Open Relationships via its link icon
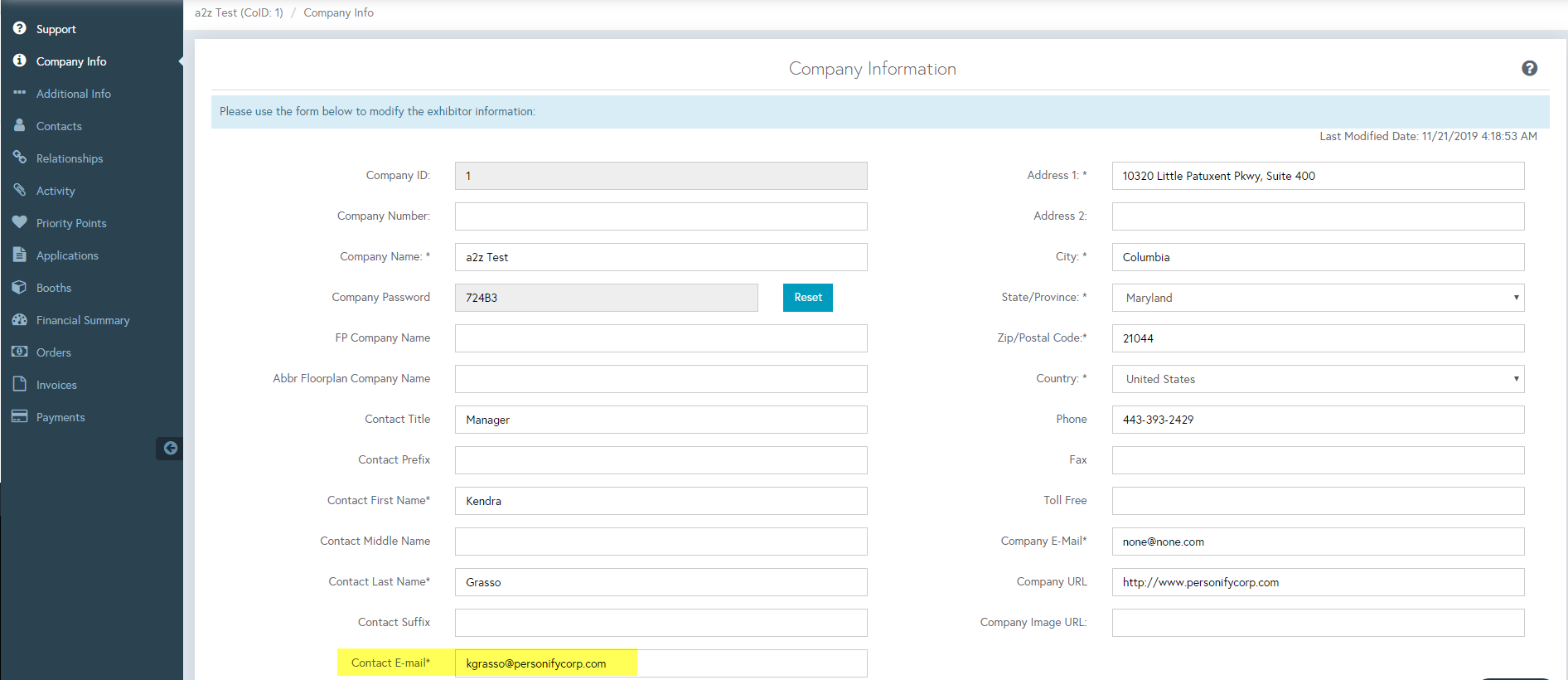The image size is (1568, 680). 20,158
